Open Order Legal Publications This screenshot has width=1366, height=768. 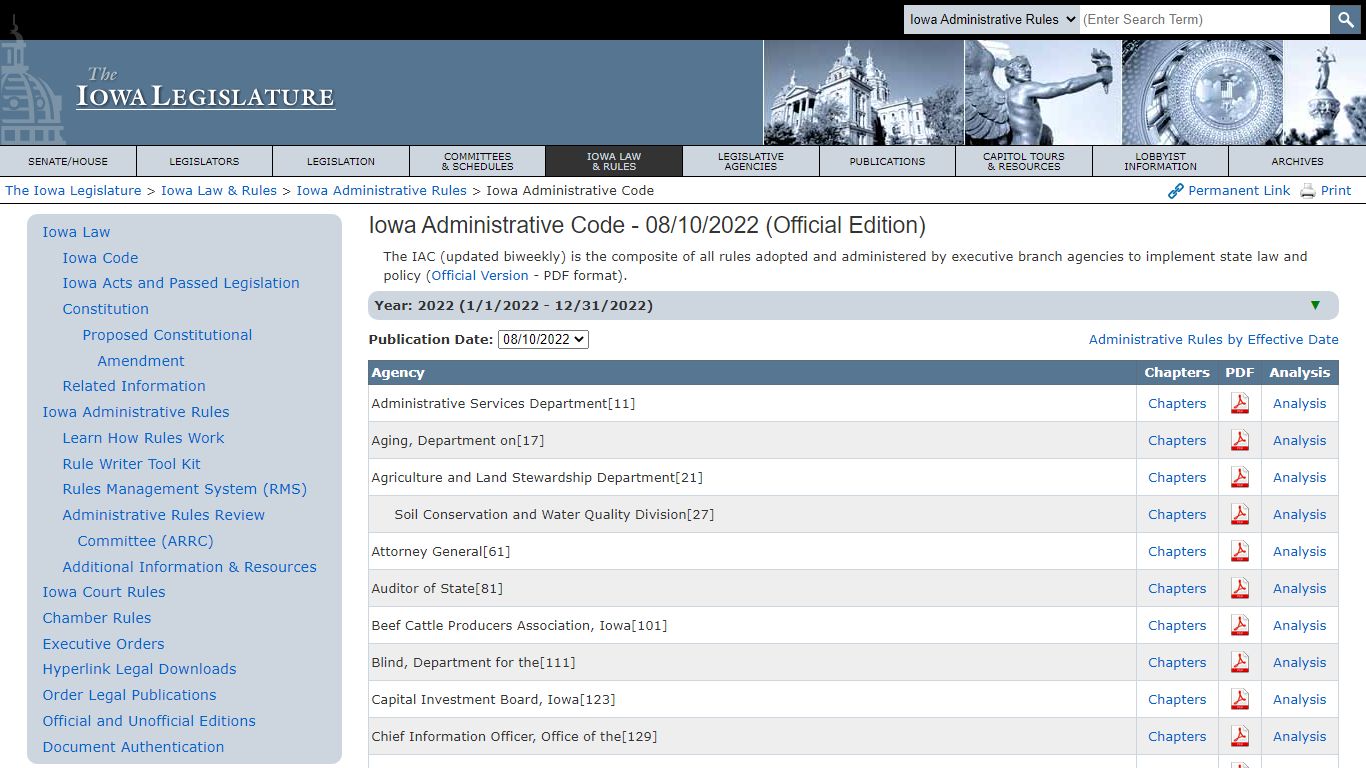click(129, 695)
